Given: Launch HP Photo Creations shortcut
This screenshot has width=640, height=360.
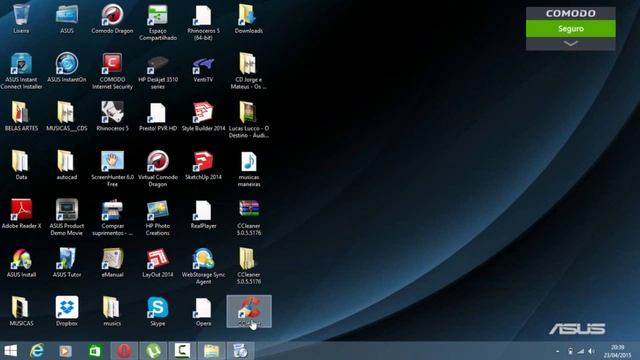Looking at the screenshot, I should pos(158,217).
